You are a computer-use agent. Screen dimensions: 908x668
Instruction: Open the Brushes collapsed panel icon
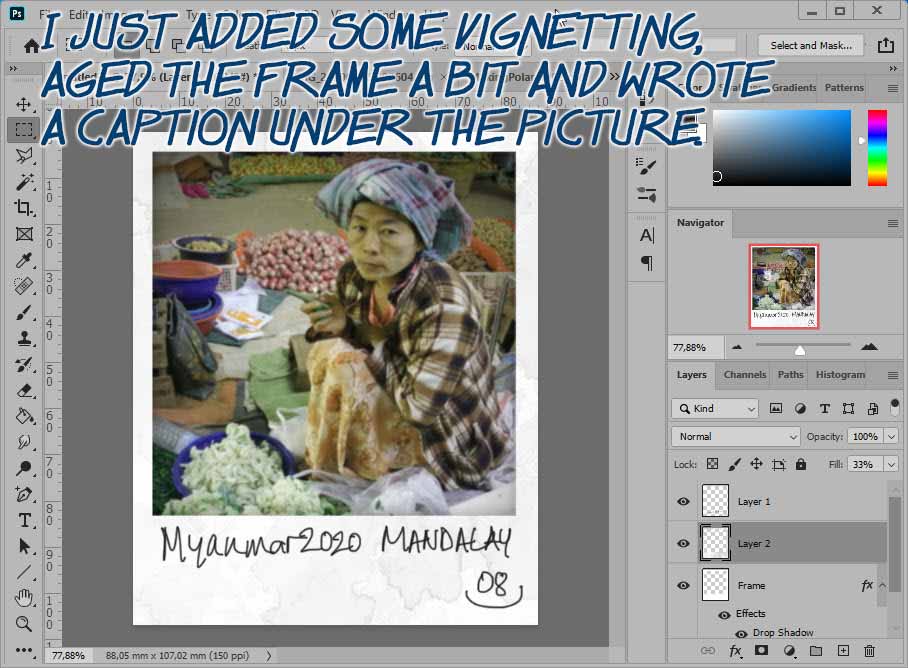click(x=646, y=193)
